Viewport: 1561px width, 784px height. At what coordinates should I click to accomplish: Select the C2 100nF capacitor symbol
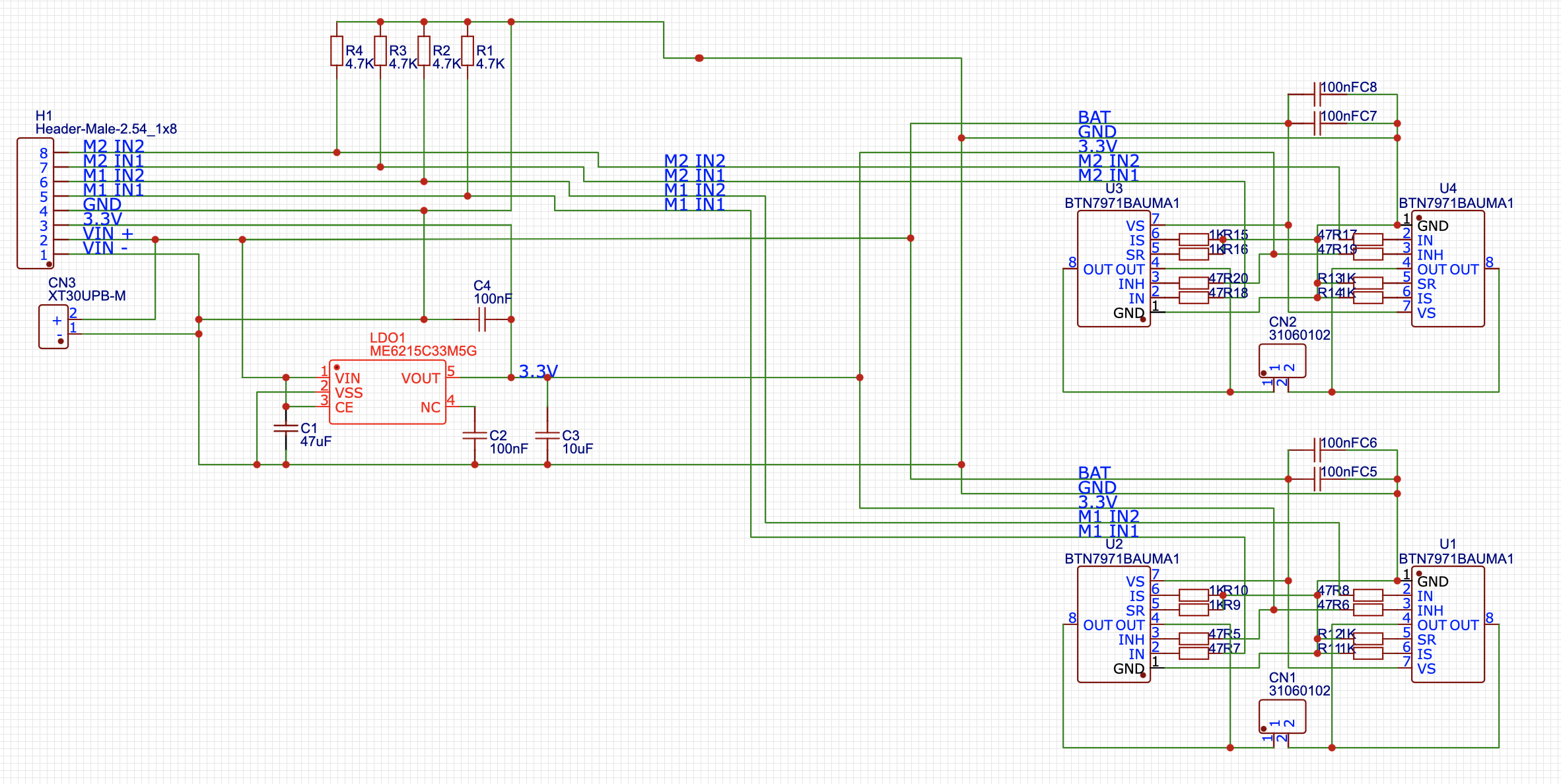click(x=475, y=436)
